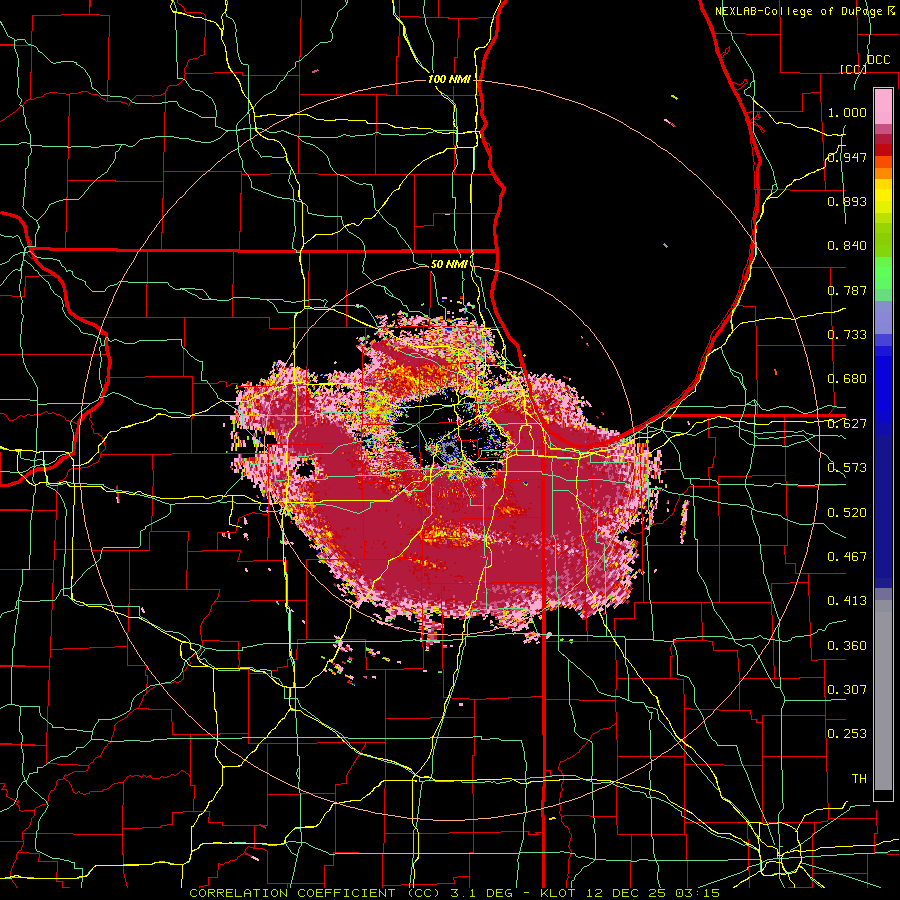Click the gray segment of the color bar
Viewport: 900px width, 900px height.
pos(883,695)
